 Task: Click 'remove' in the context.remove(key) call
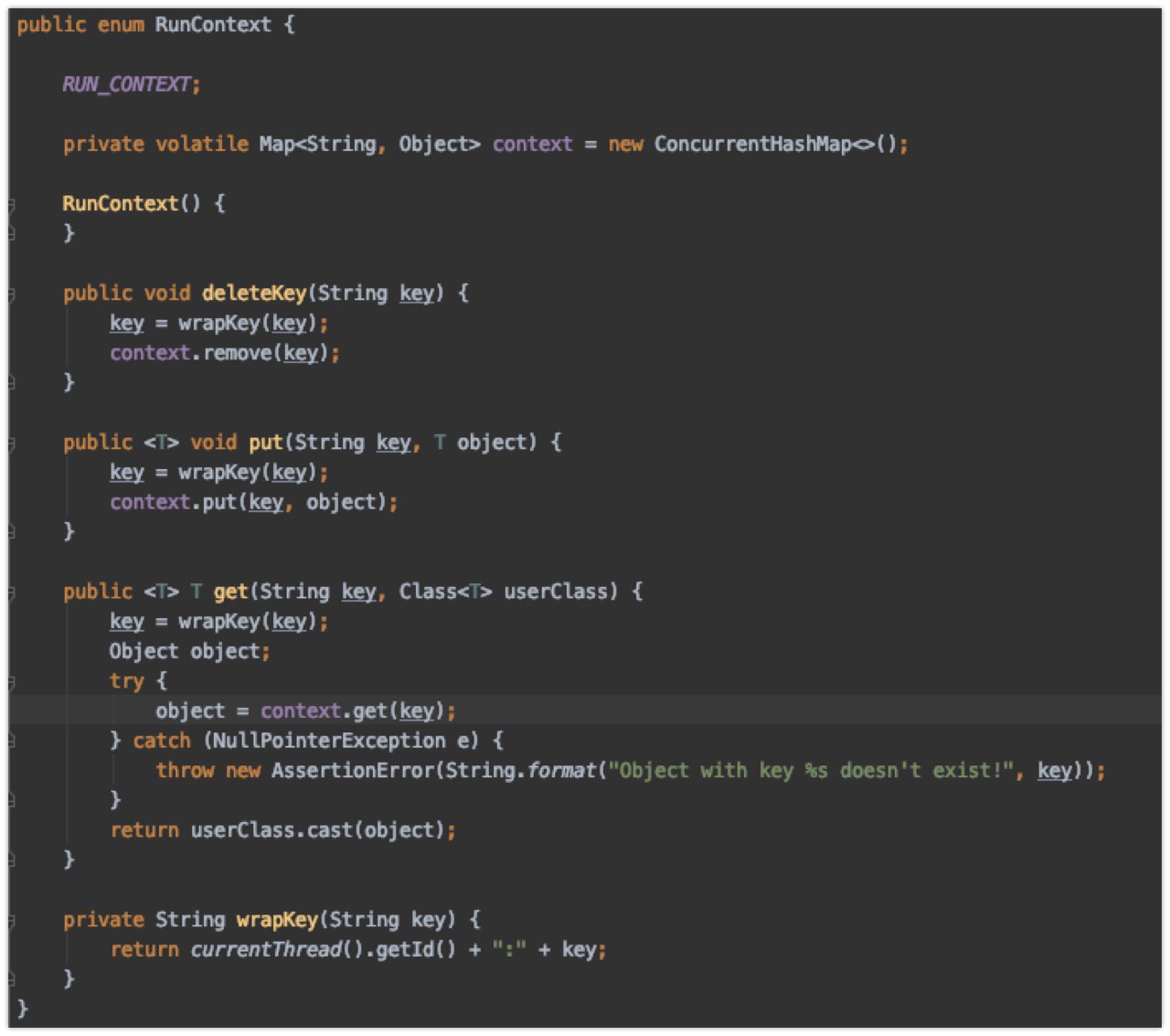click(x=238, y=353)
